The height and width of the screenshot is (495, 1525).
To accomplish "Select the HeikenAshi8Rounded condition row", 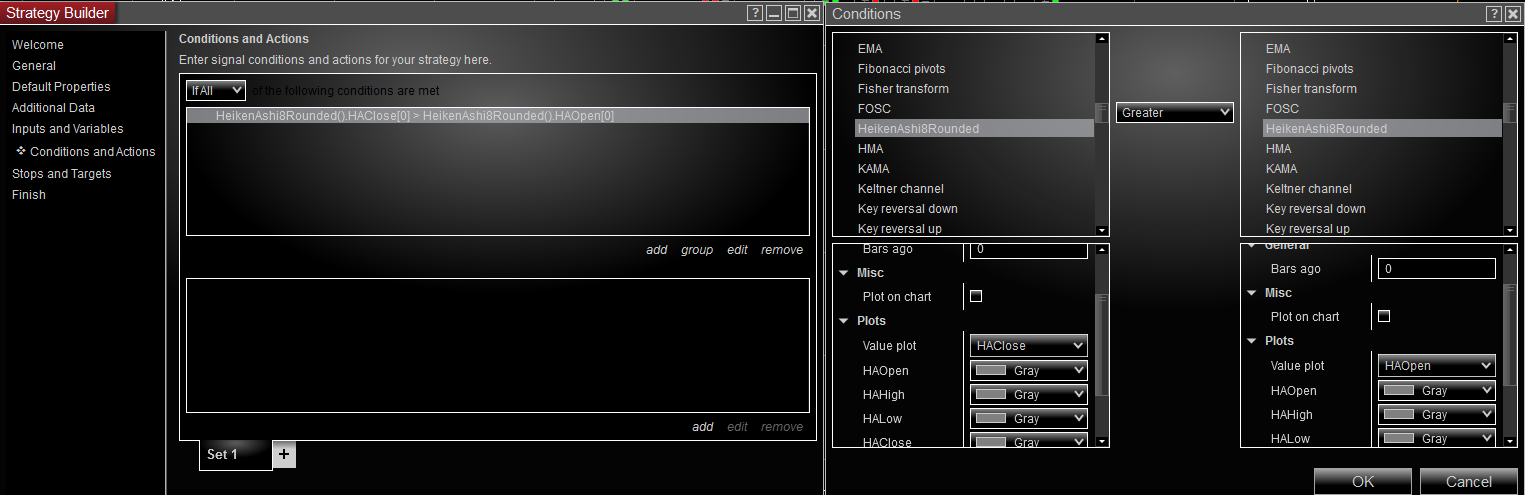I will [497, 116].
